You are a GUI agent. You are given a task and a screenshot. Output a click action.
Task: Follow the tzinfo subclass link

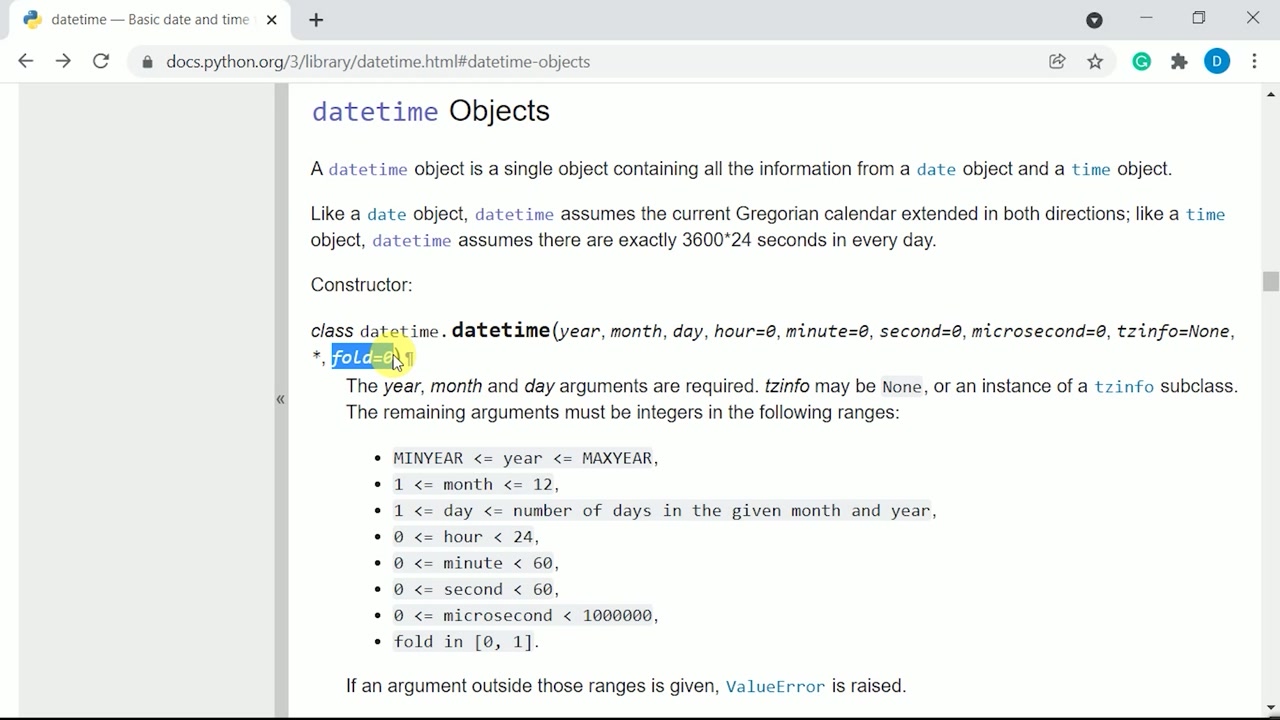(1123, 387)
